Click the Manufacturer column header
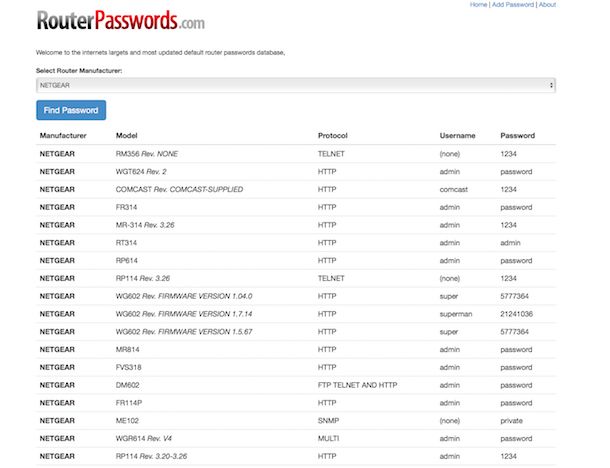 click(63, 136)
